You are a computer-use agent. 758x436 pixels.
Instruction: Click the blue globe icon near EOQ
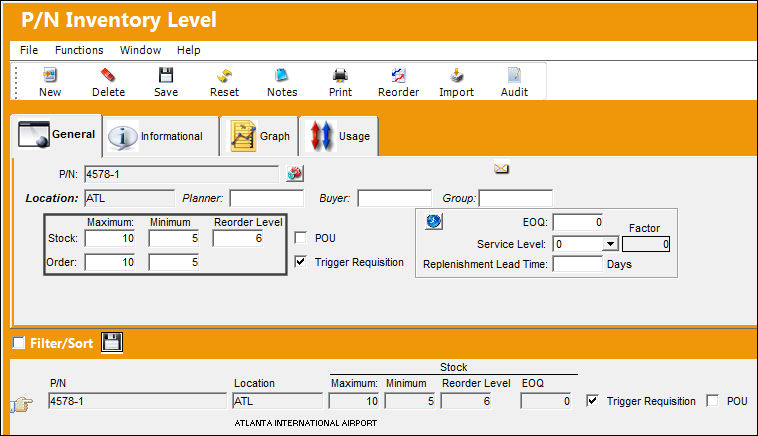(x=434, y=221)
